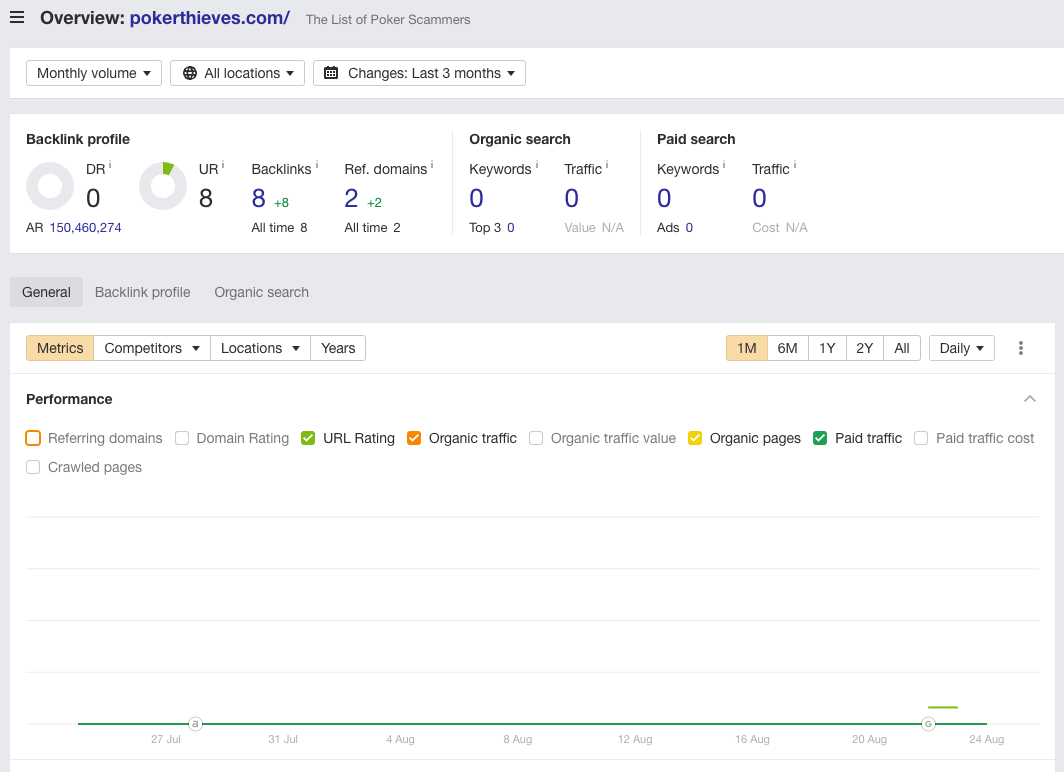The height and width of the screenshot is (772, 1064).
Task: Open the Daily interval dropdown
Action: (x=962, y=348)
